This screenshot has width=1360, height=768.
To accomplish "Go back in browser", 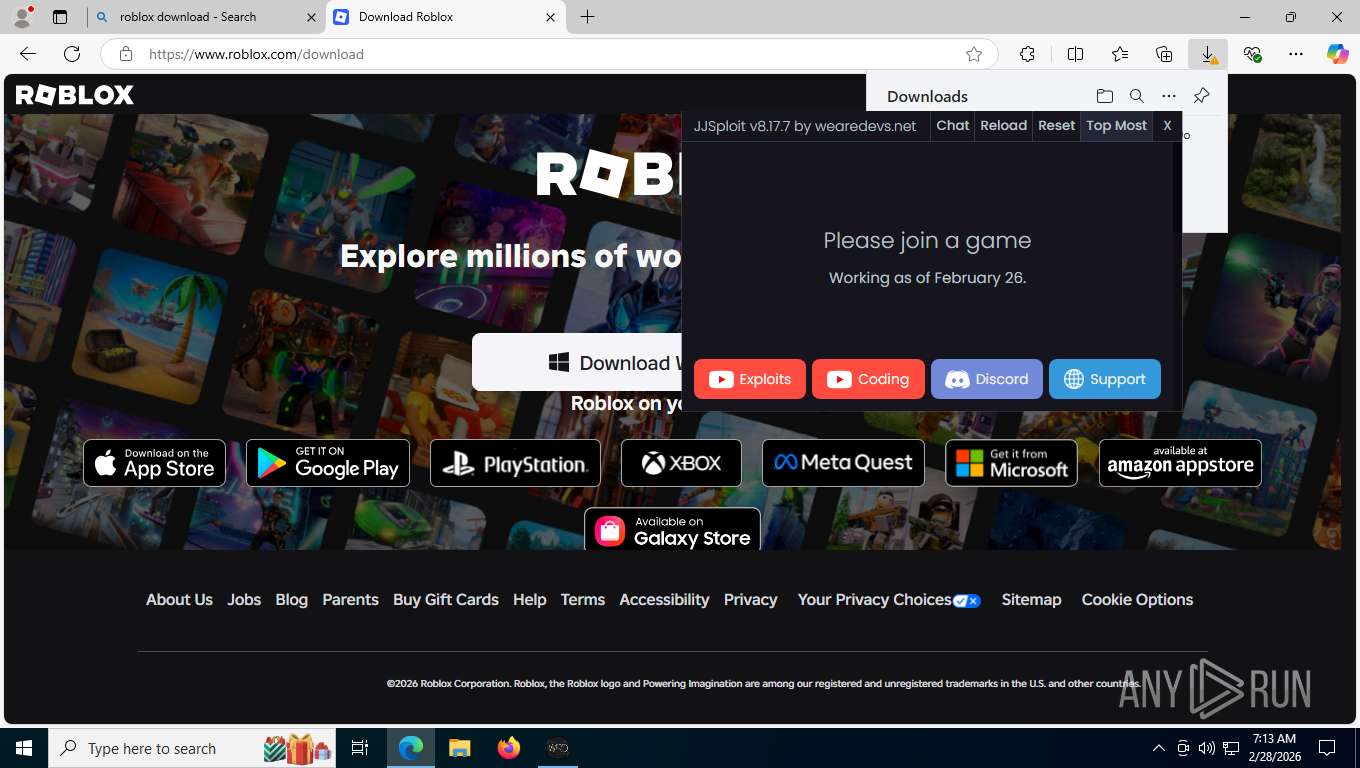I will coord(28,54).
